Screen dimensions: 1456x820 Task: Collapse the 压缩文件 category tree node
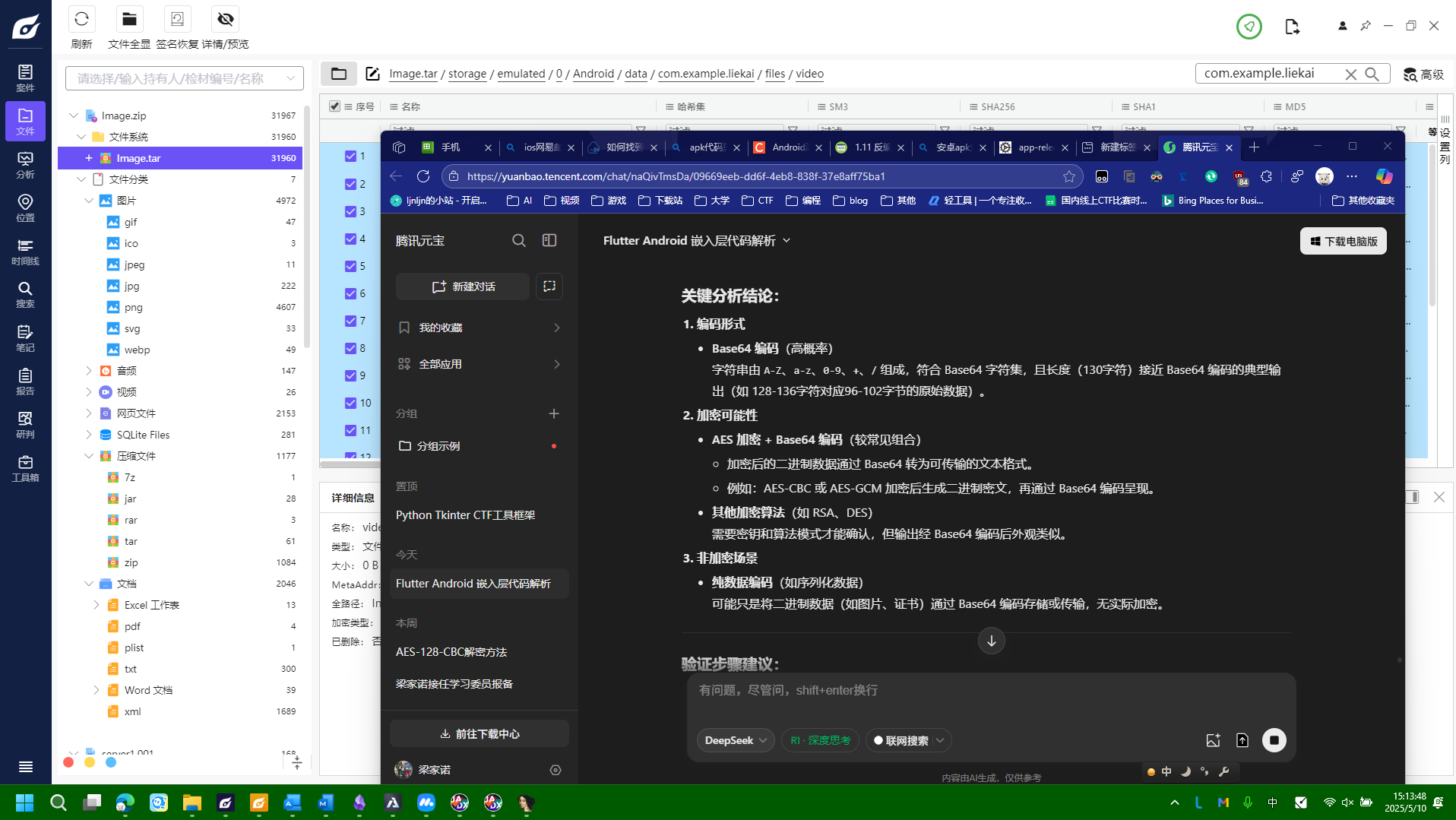pos(89,456)
